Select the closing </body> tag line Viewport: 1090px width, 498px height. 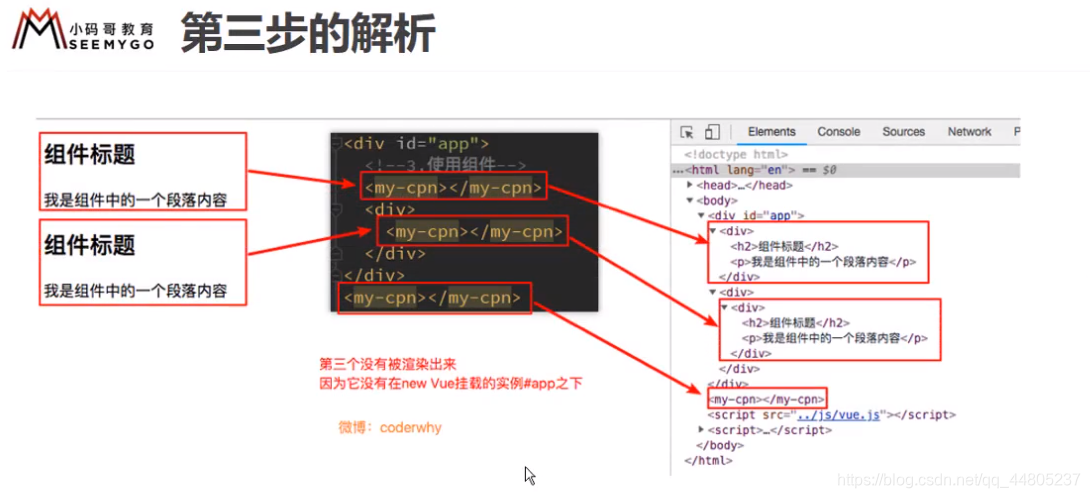tap(719, 445)
